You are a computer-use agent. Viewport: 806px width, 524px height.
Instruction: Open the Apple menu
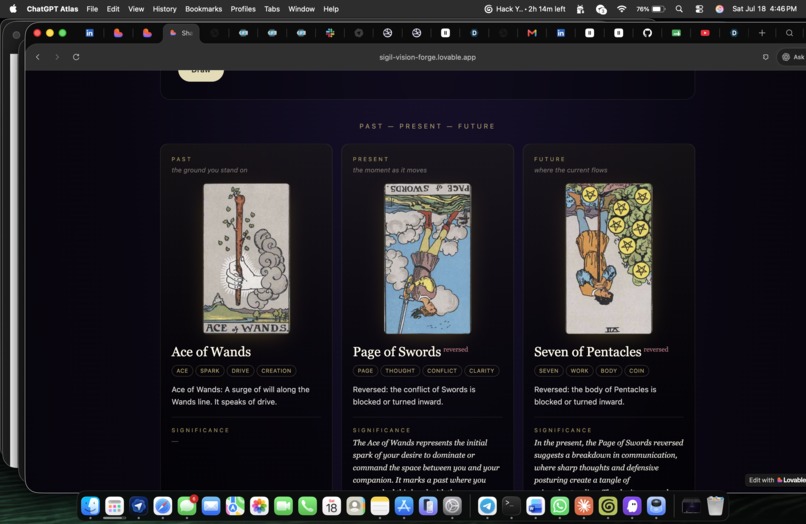(x=13, y=9)
